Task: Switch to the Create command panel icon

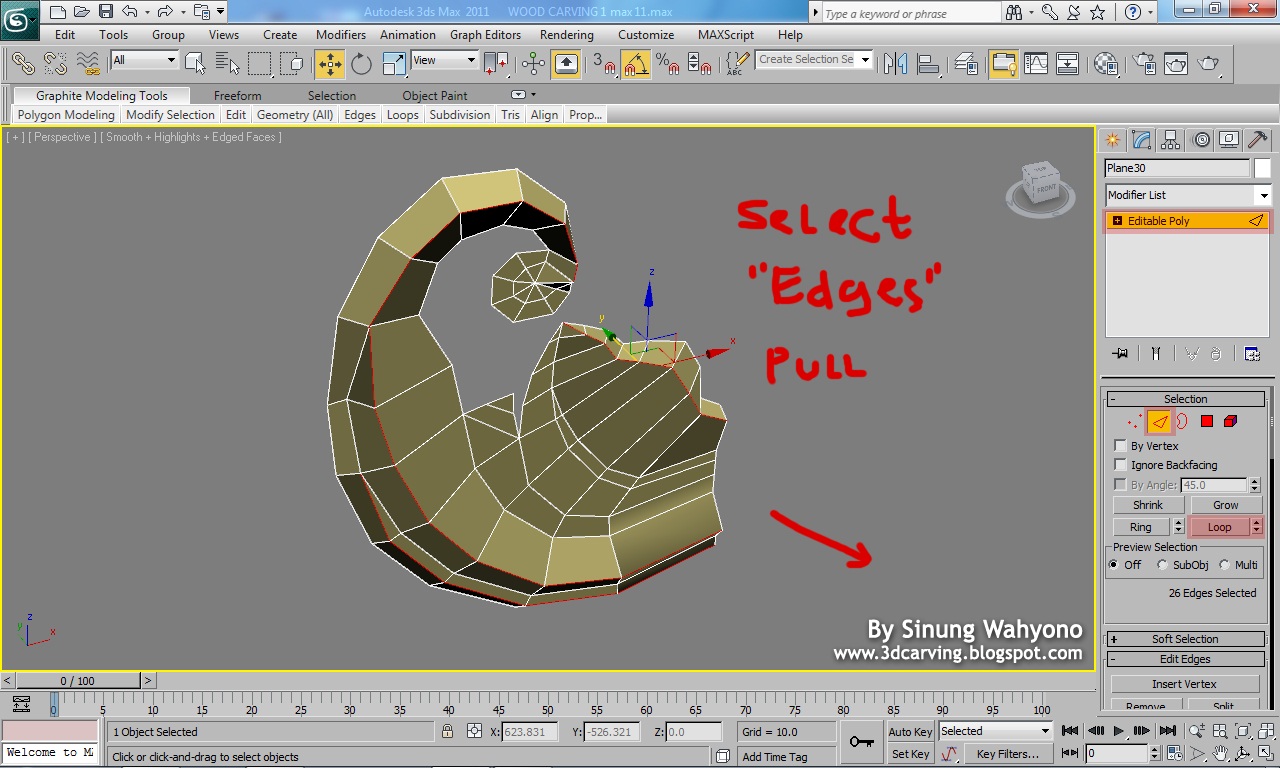Action: tap(1112, 139)
